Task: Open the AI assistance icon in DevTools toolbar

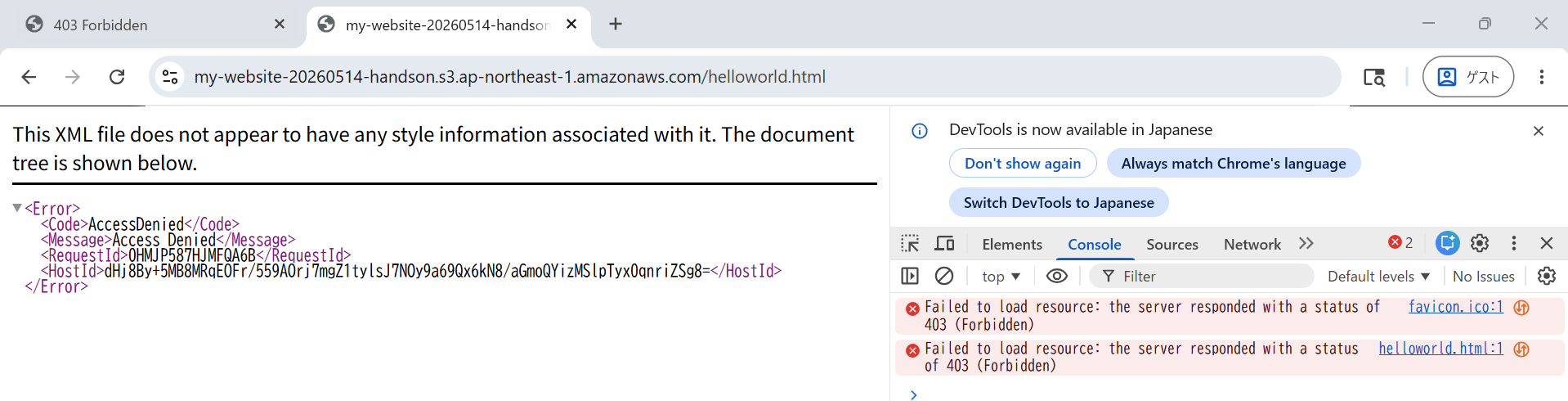Action: coord(1448,242)
